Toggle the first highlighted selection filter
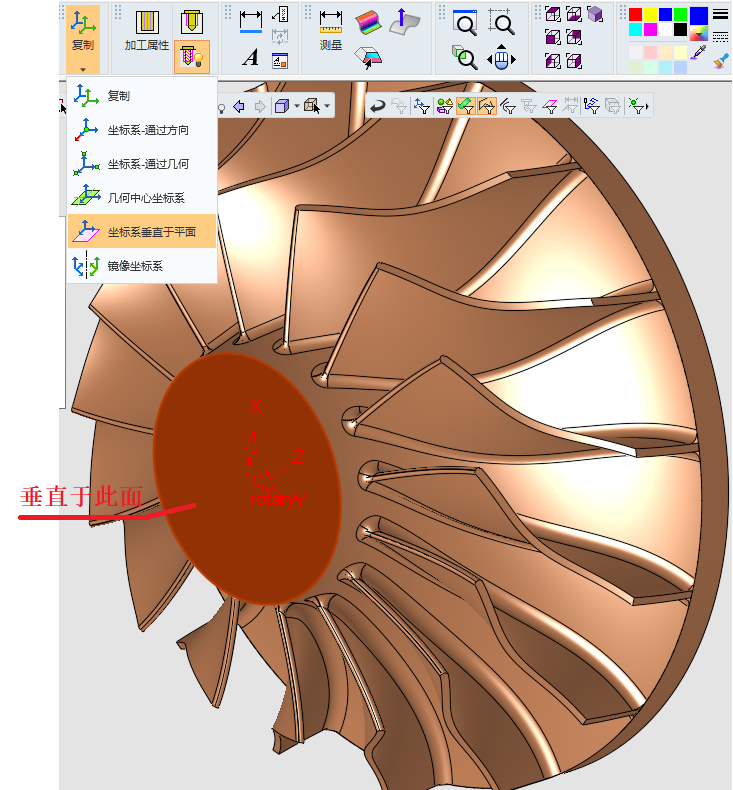Screen dimensions: 733x790 465,106
